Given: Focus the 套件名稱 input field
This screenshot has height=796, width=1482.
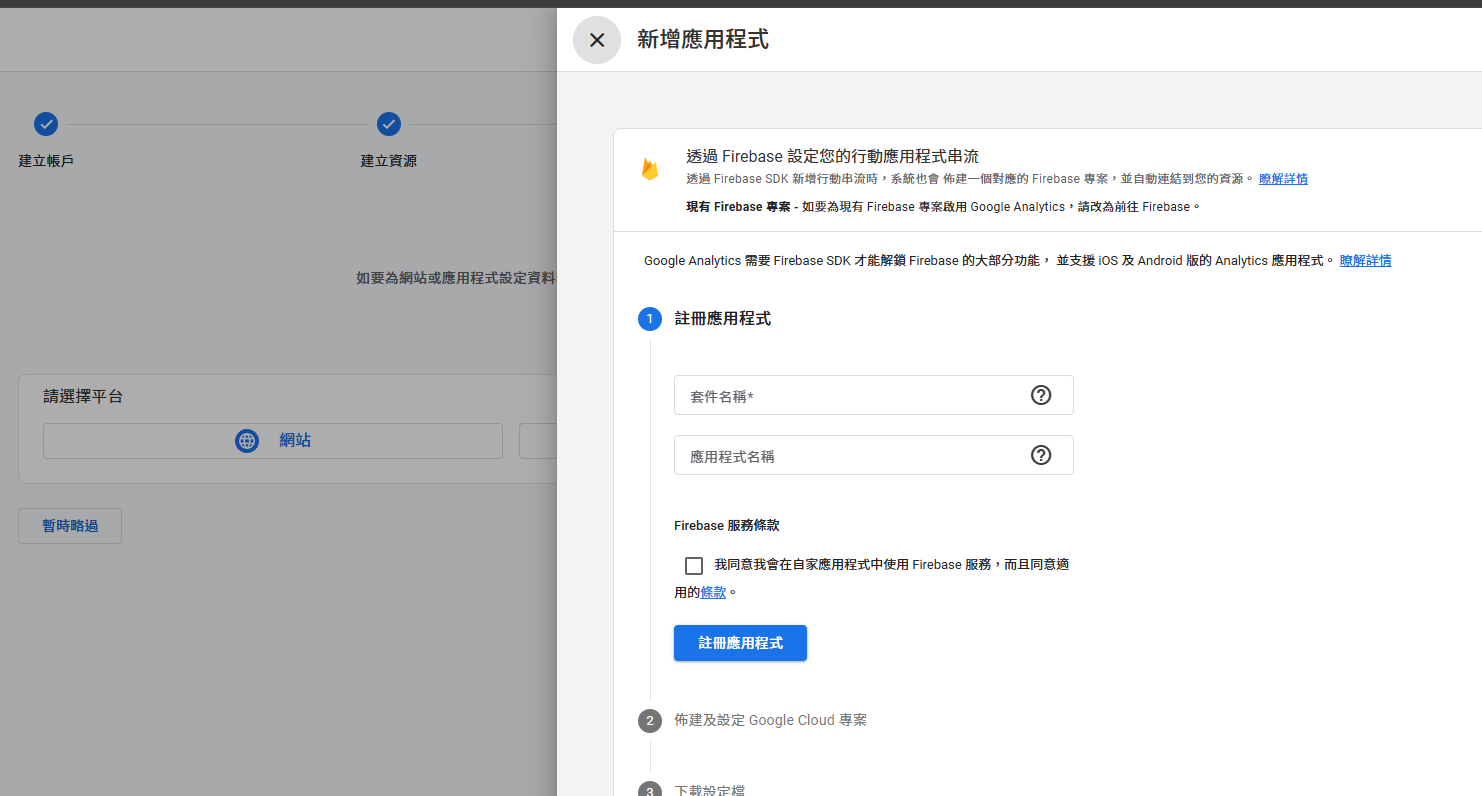Looking at the screenshot, I should click(873, 395).
